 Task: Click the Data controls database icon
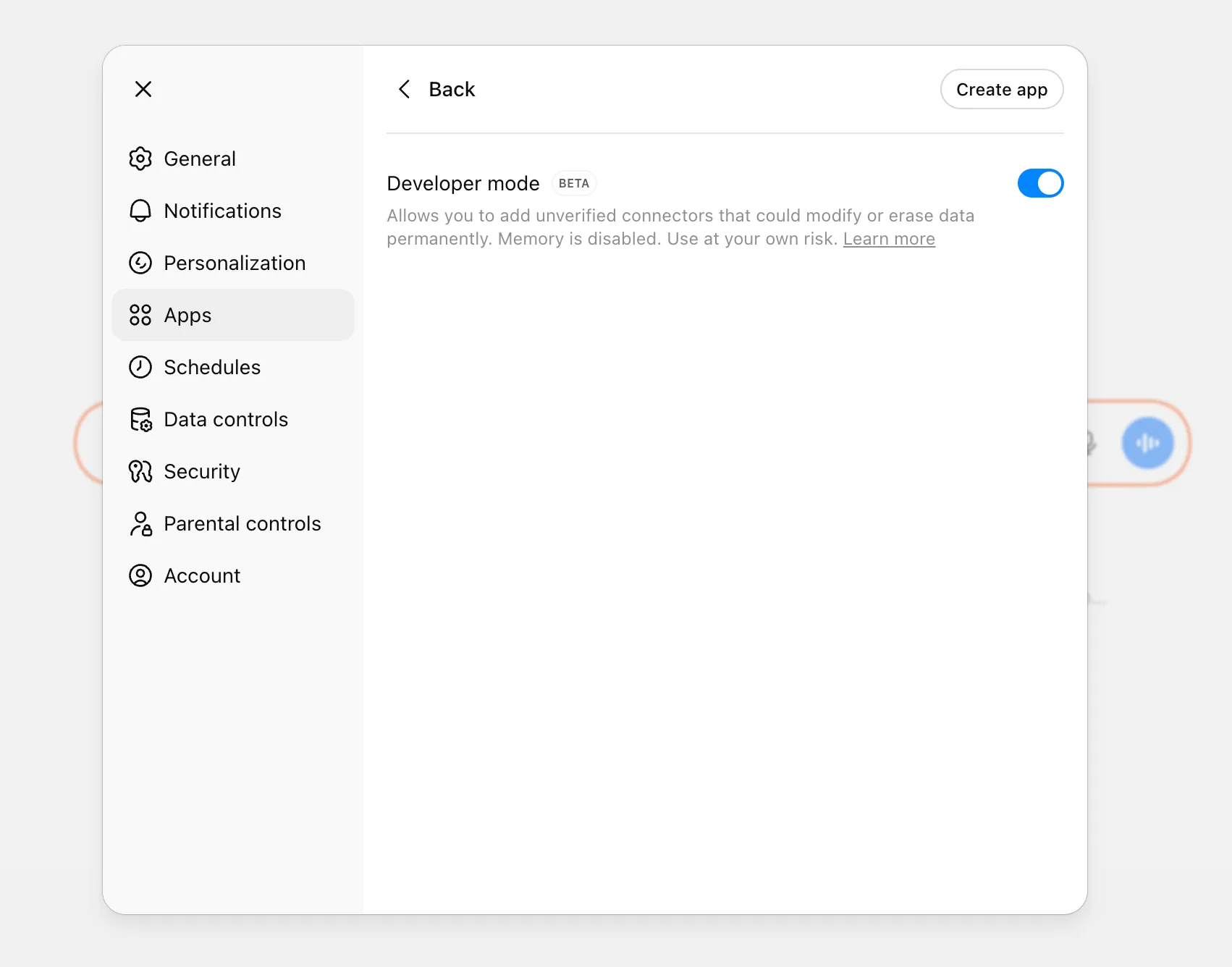pyautogui.click(x=141, y=419)
